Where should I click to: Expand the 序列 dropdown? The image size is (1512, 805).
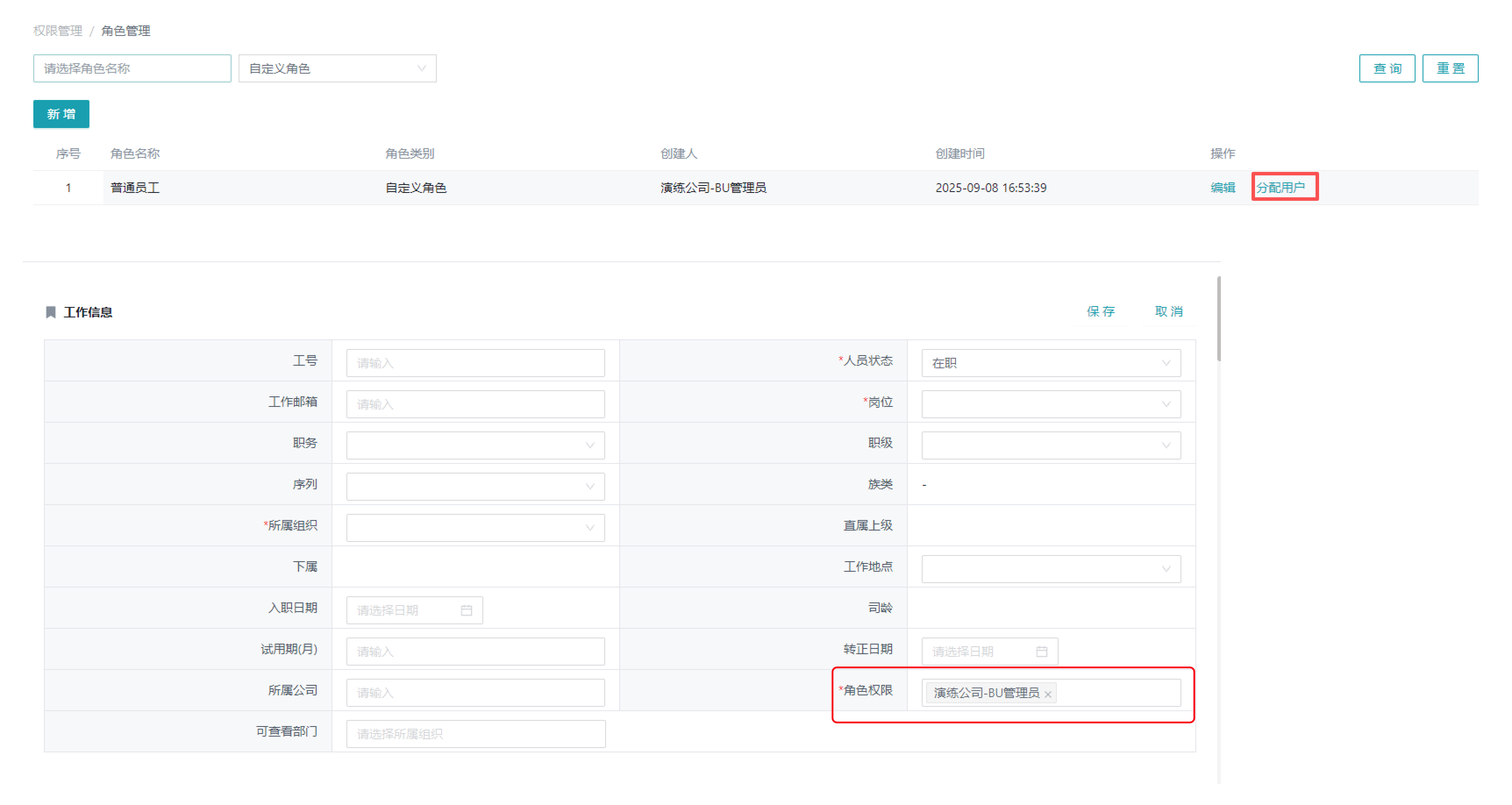coord(475,486)
